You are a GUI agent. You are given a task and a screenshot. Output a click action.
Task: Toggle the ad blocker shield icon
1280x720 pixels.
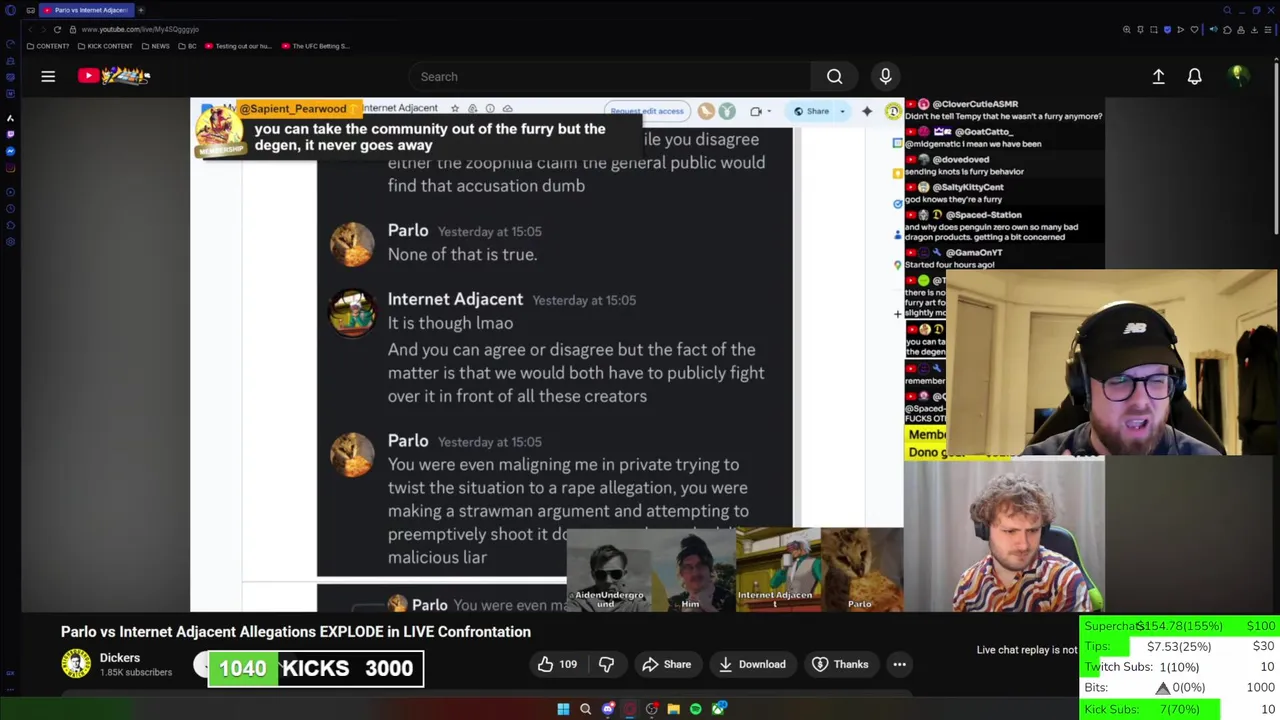(1167, 30)
